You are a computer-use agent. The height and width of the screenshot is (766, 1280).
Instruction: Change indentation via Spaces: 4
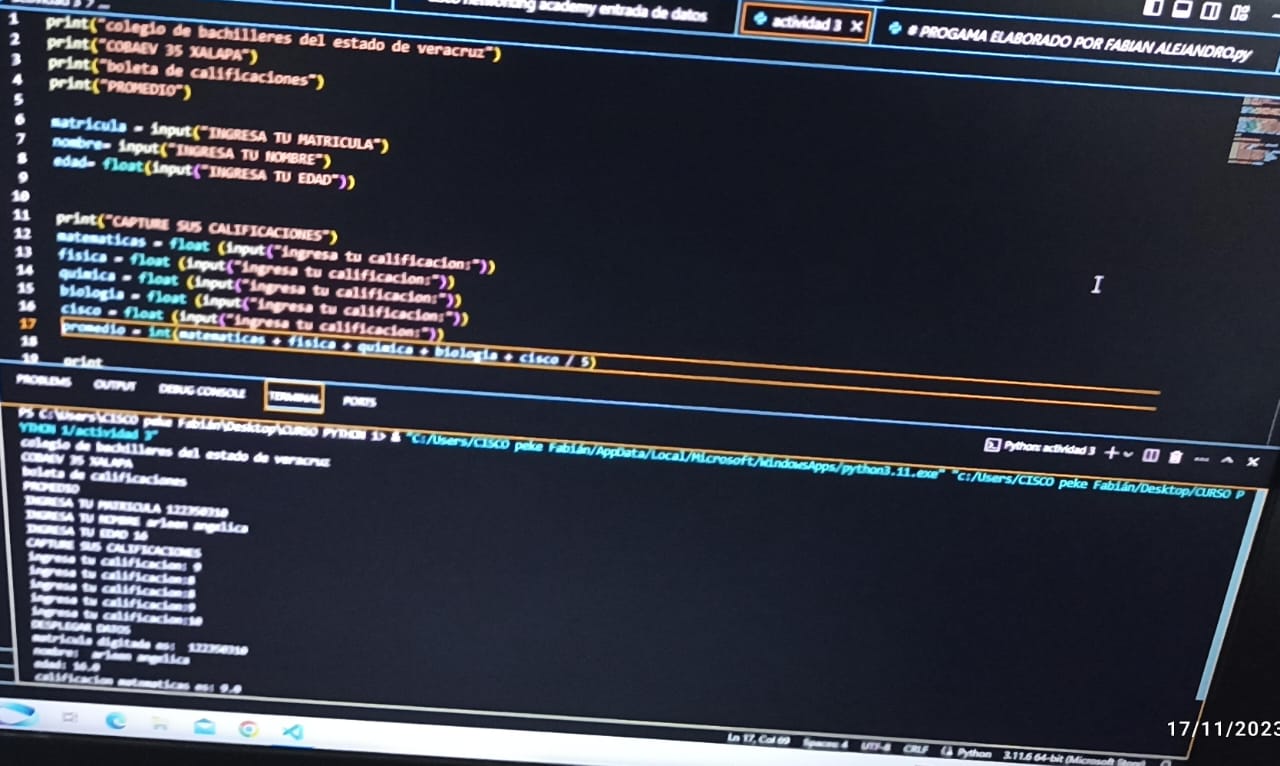(x=824, y=744)
